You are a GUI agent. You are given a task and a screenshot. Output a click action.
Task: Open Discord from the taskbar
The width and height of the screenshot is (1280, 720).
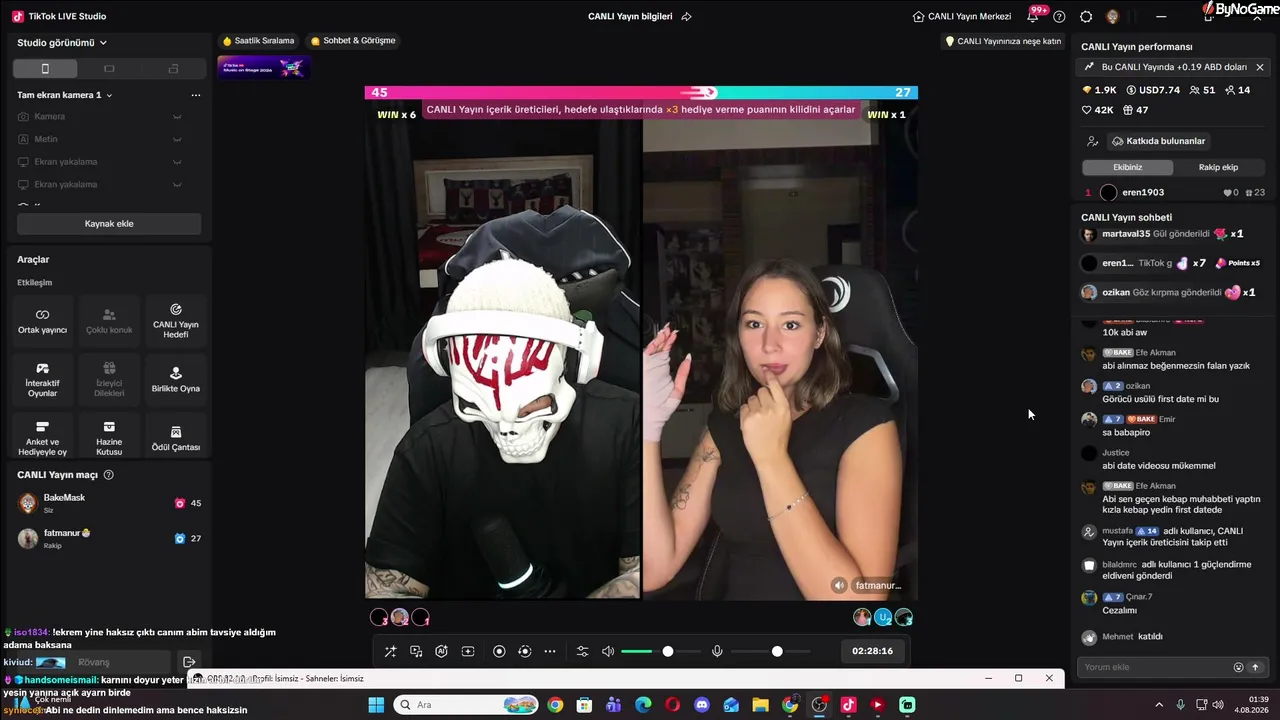(702, 705)
